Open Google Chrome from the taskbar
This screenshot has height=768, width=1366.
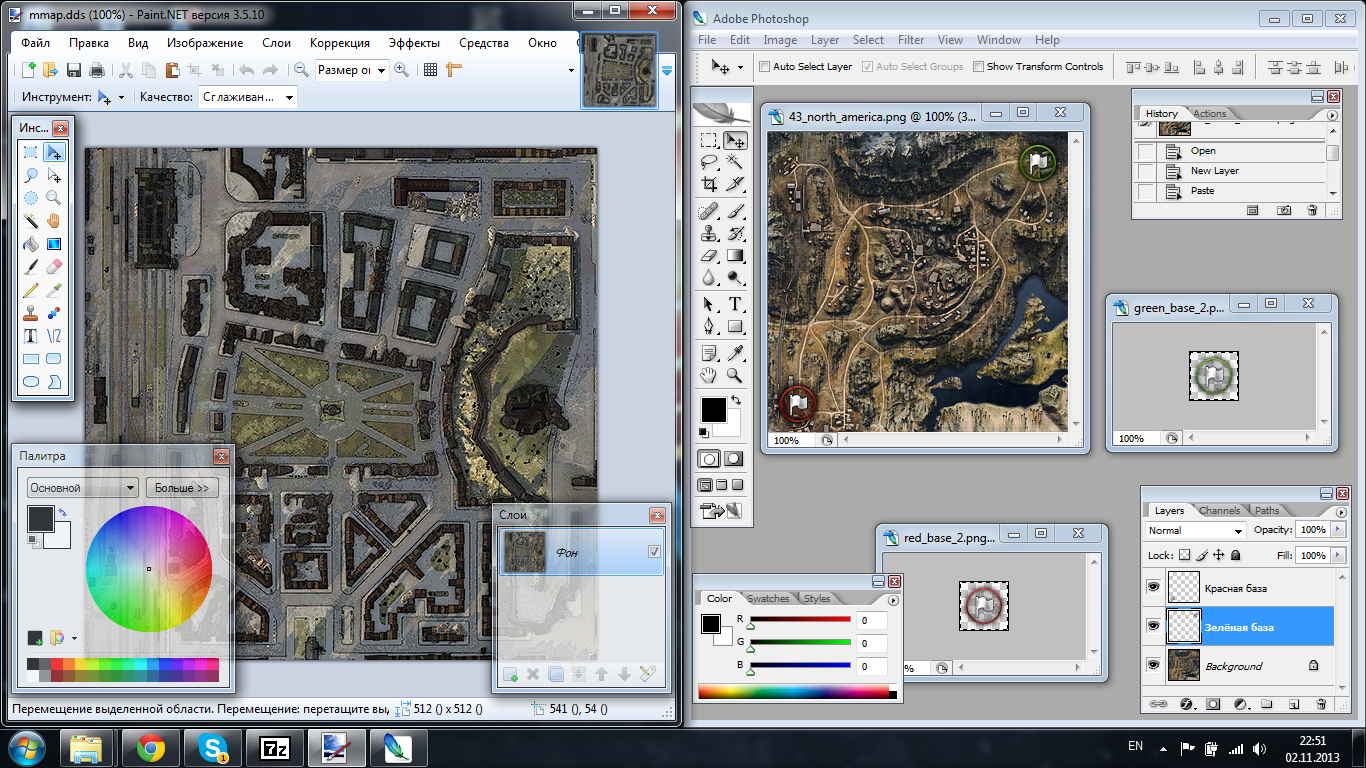(151, 747)
